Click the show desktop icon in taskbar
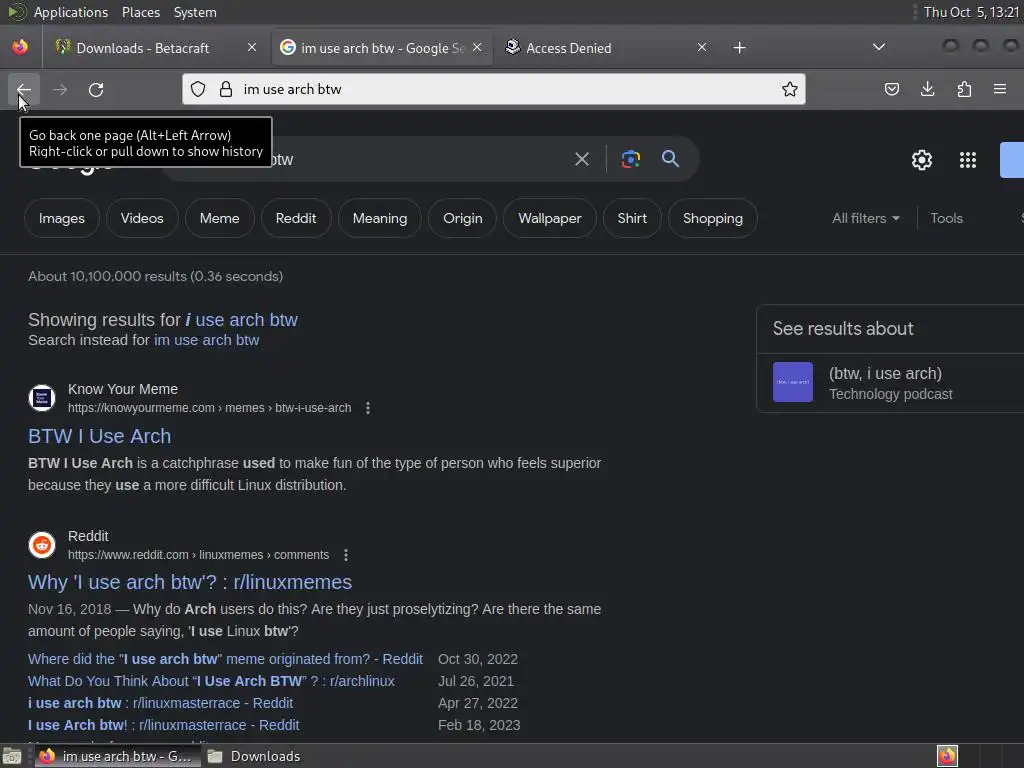The width and height of the screenshot is (1024, 768). [12, 756]
